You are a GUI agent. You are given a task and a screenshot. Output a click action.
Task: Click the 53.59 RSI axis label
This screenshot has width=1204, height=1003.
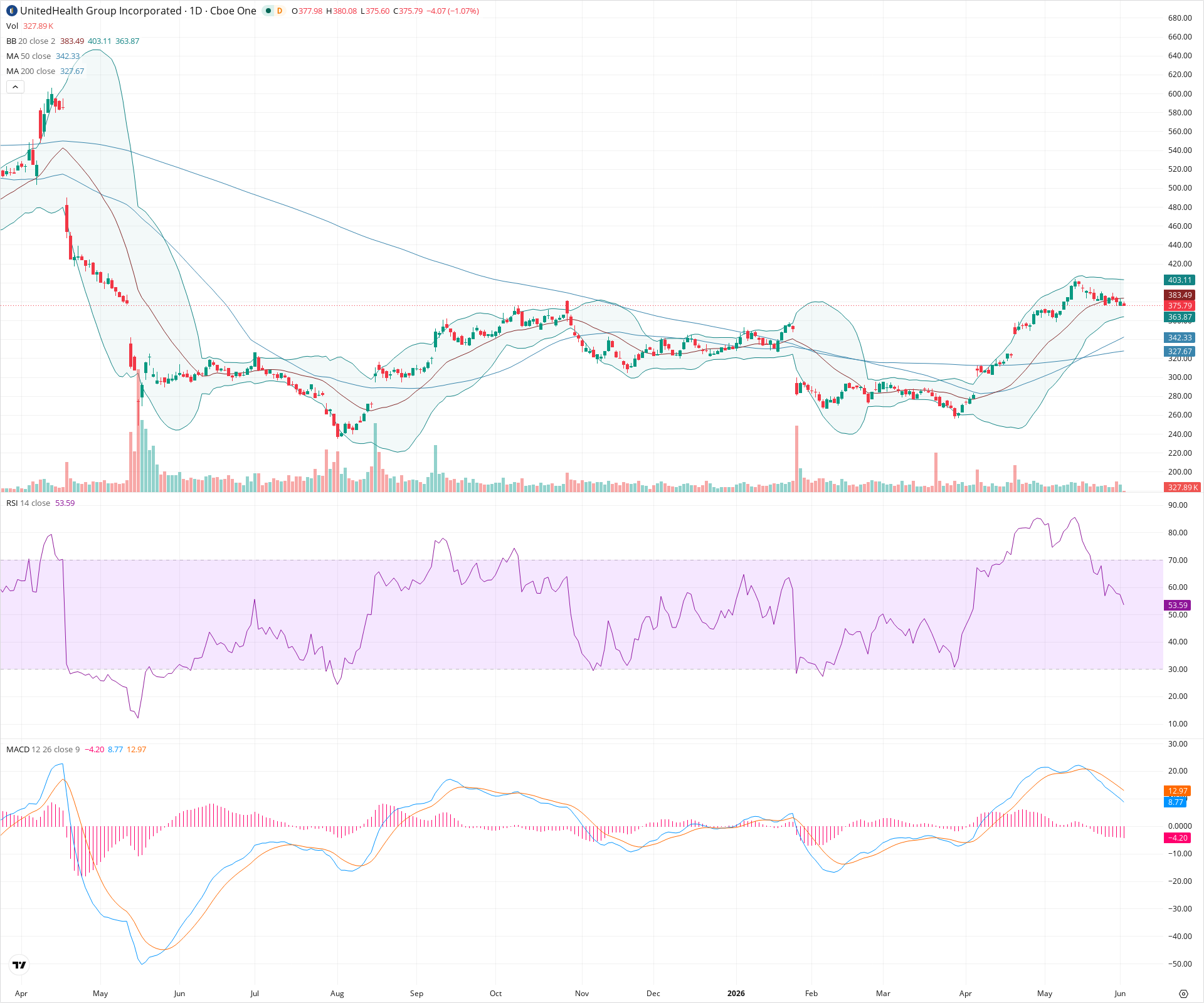coord(1178,605)
